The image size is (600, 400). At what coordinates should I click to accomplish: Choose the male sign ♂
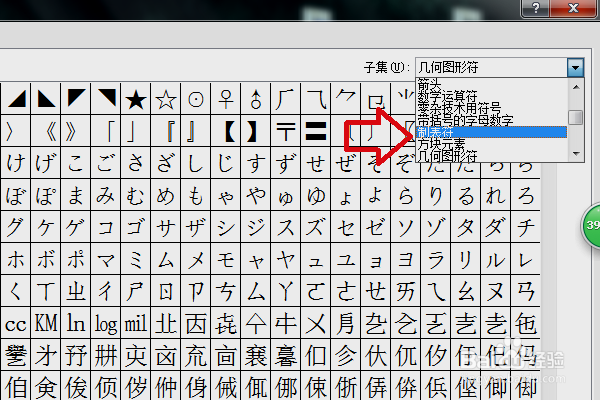[256, 100]
